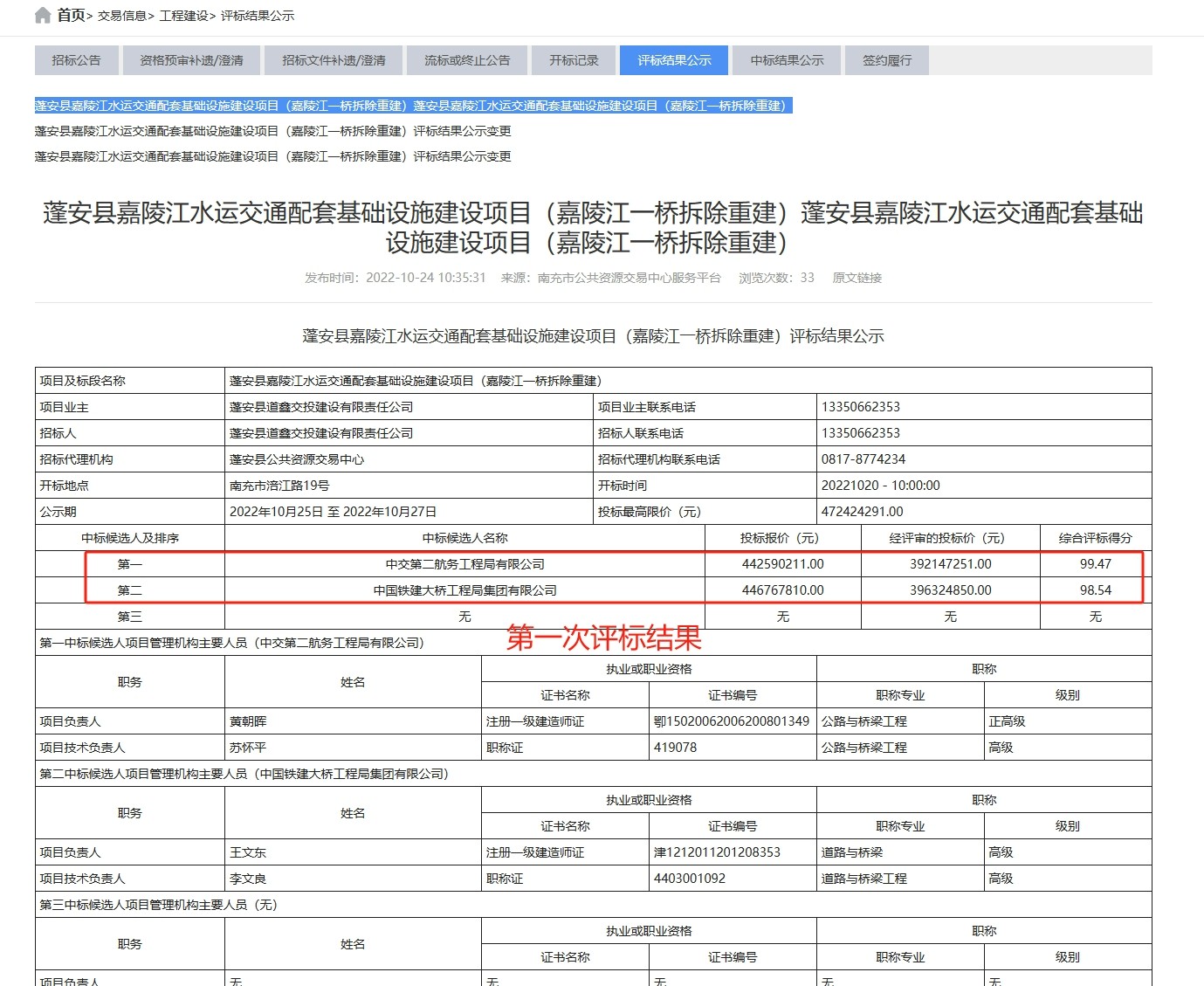Viewport: 1204px width, 986px height.
Task: Click the home icon in breadcrumb
Action: click(43, 15)
